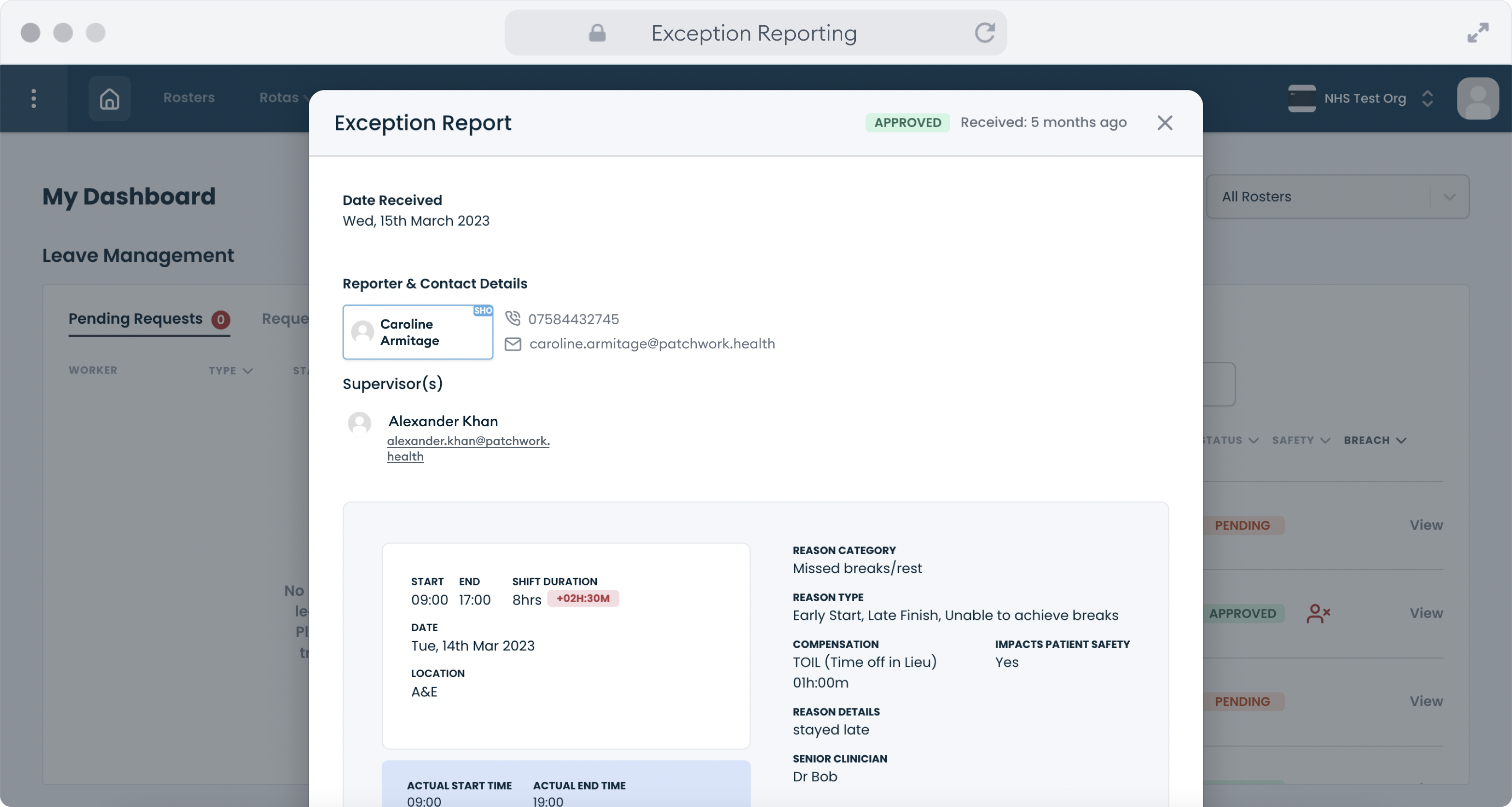Screen dimensions: 1512x807
Task: Click Caroline Armitage's avatar
Action: point(362,331)
